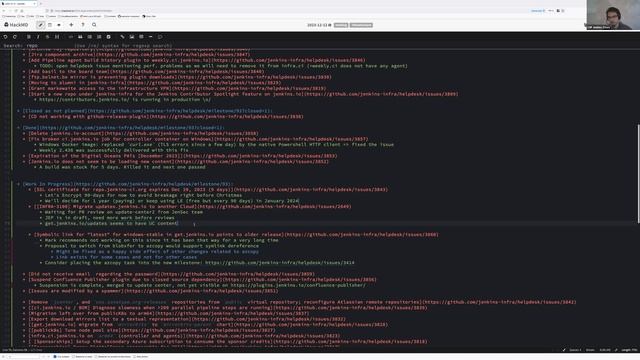
Task: Click the 'SSL certificate for repo.jenkins-ci.org expires' line
Action: pos(211,189)
